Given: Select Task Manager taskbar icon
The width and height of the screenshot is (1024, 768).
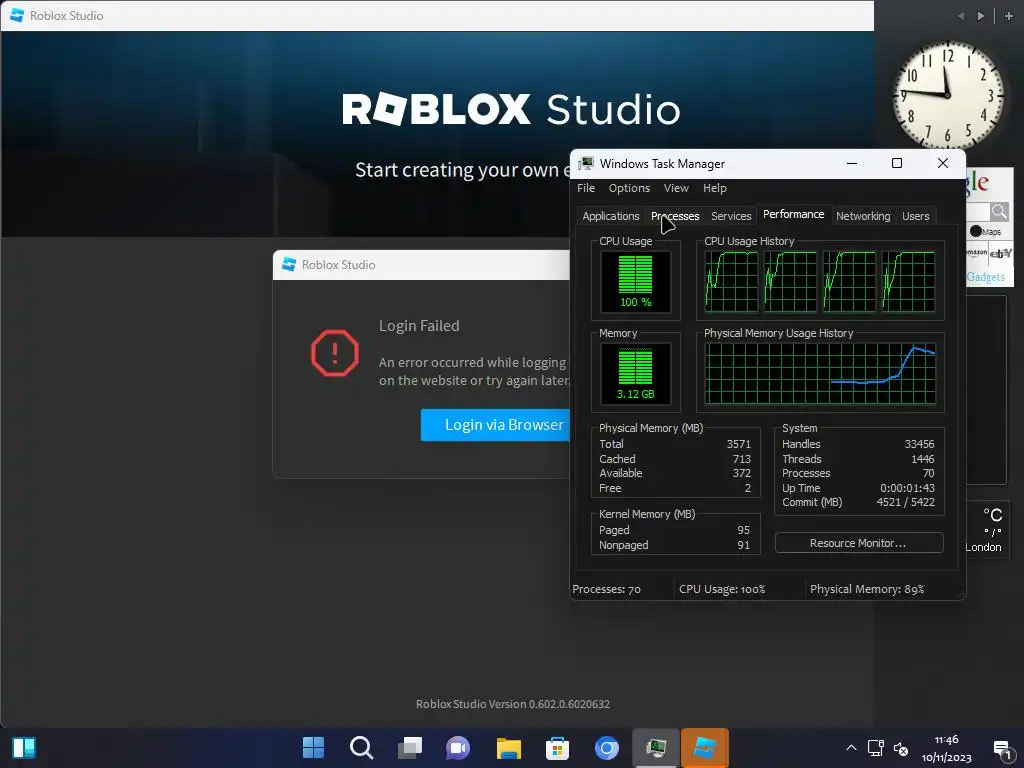Looking at the screenshot, I should tap(656, 748).
